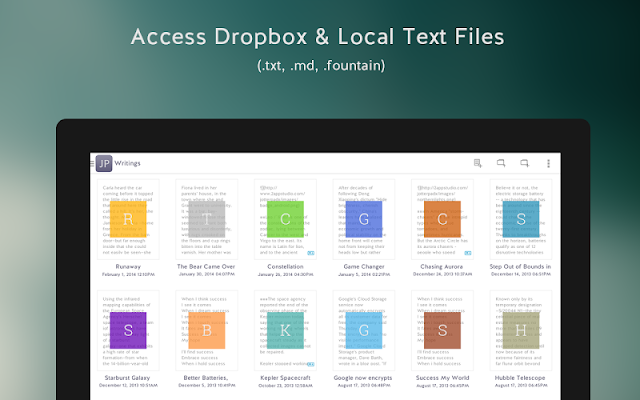Click the image badge on the Kepler Spacecraft preview
The width and height of the screenshot is (640, 400).
(x=311, y=364)
